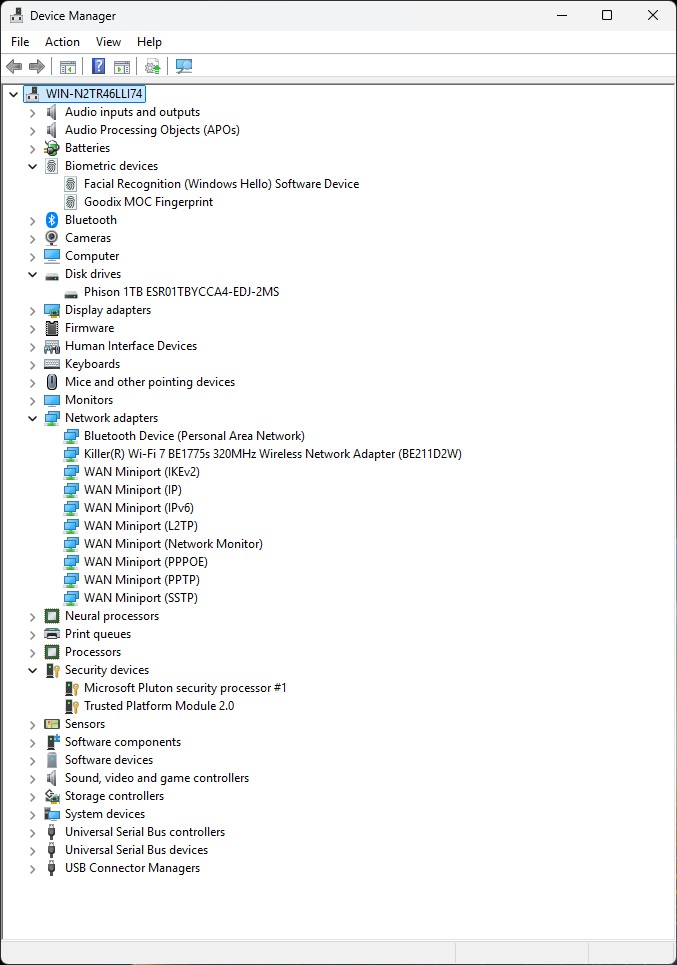The height and width of the screenshot is (965, 677).
Task: Open the View menu
Action: [x=108, y=42]
